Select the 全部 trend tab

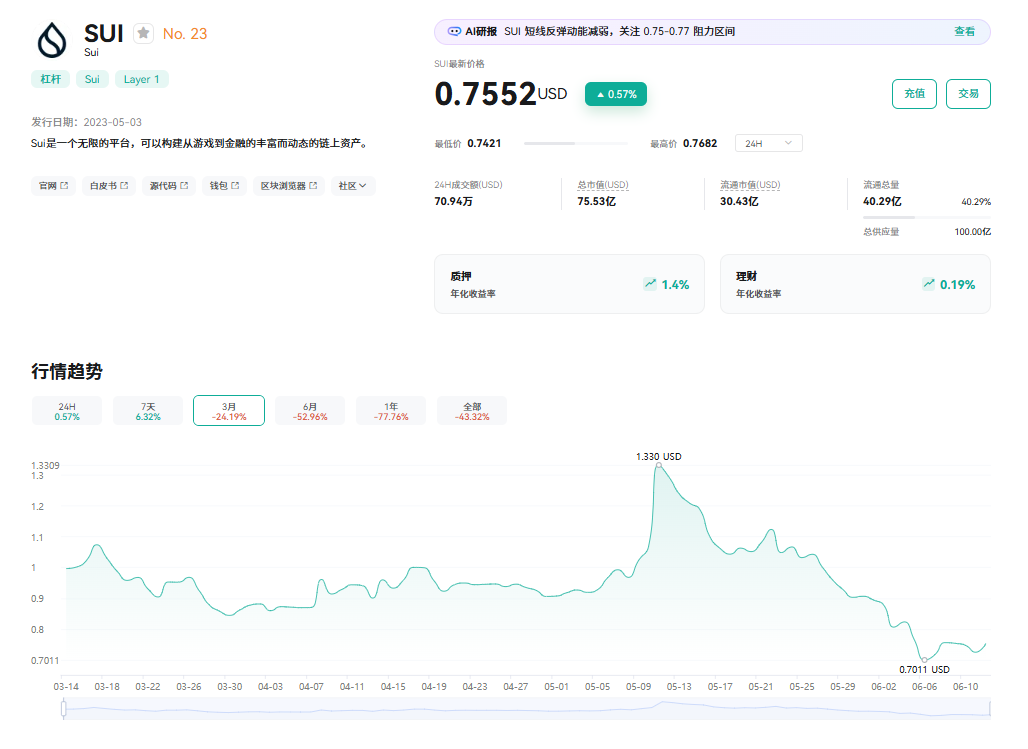coord(472,411)
